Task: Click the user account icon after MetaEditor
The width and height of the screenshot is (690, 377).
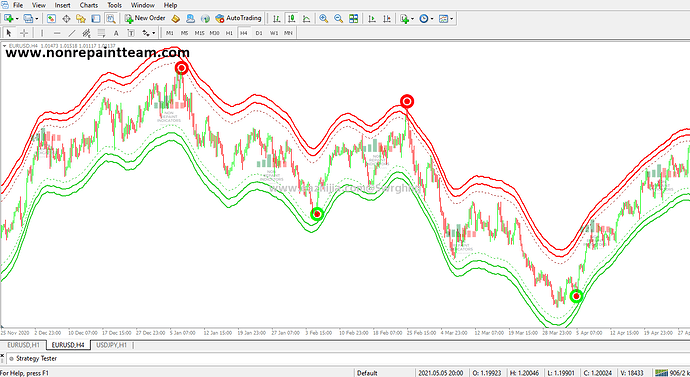Action: [190, 18]
